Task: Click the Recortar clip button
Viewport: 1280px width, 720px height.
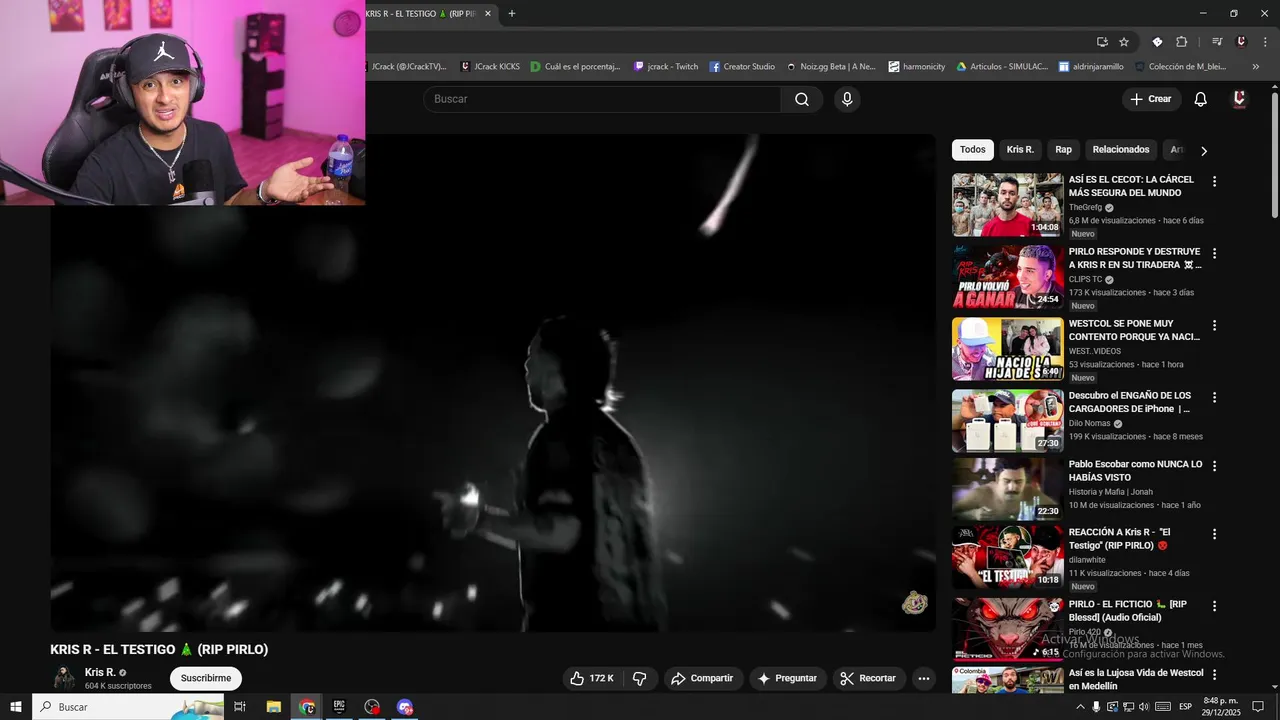Action: 868,678
